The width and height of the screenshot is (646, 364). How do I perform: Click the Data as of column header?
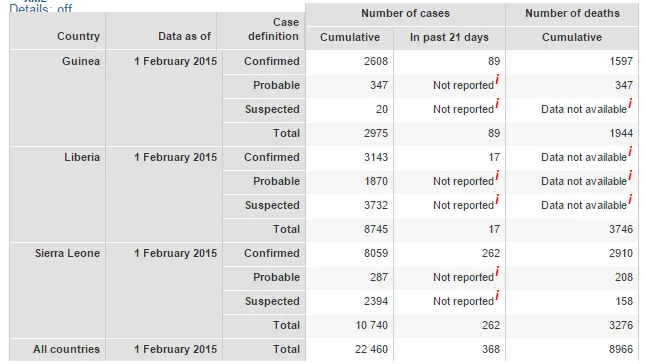[184, 36]
